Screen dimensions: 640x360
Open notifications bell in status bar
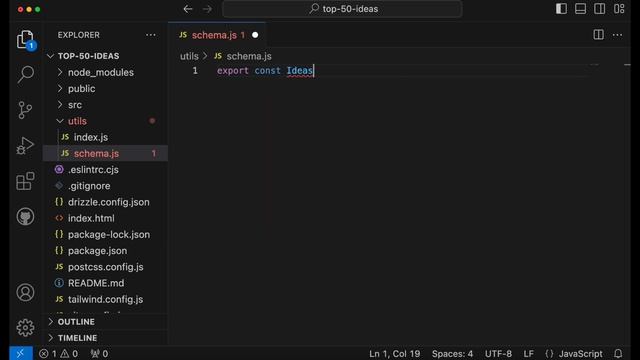pyautogui.click(x=618, y=353)
